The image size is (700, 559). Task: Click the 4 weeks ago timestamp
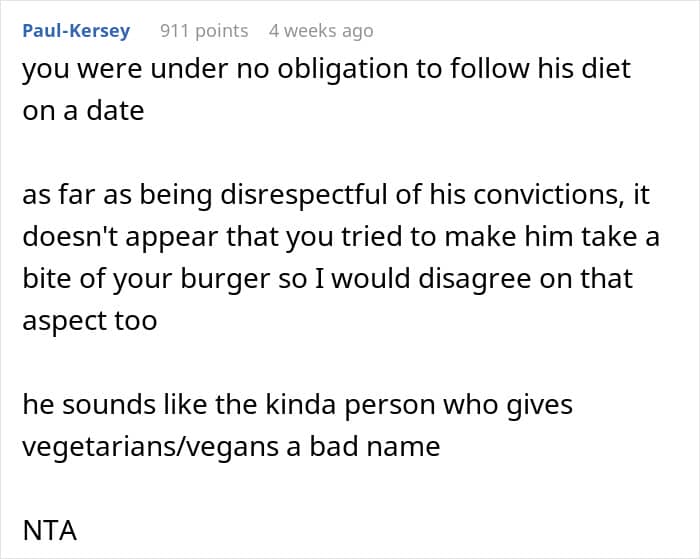[321, 31]
